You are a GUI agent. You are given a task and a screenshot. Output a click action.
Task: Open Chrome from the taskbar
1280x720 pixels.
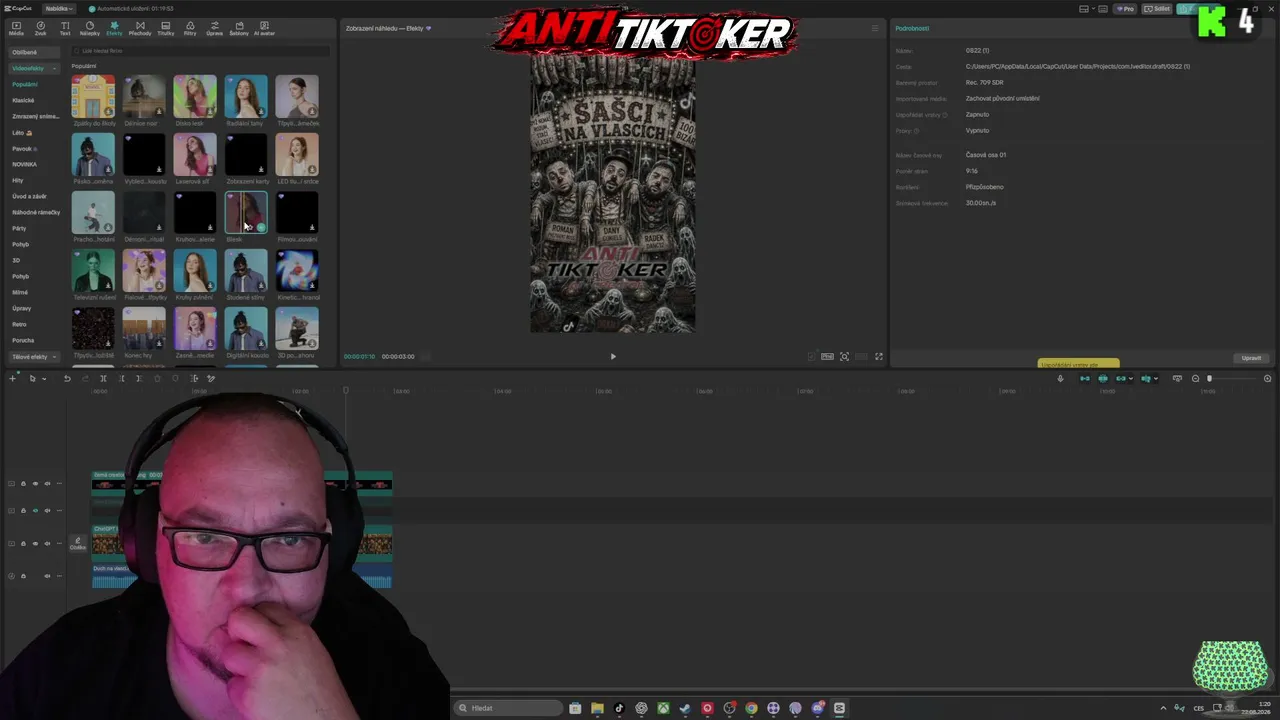(751, 708)
